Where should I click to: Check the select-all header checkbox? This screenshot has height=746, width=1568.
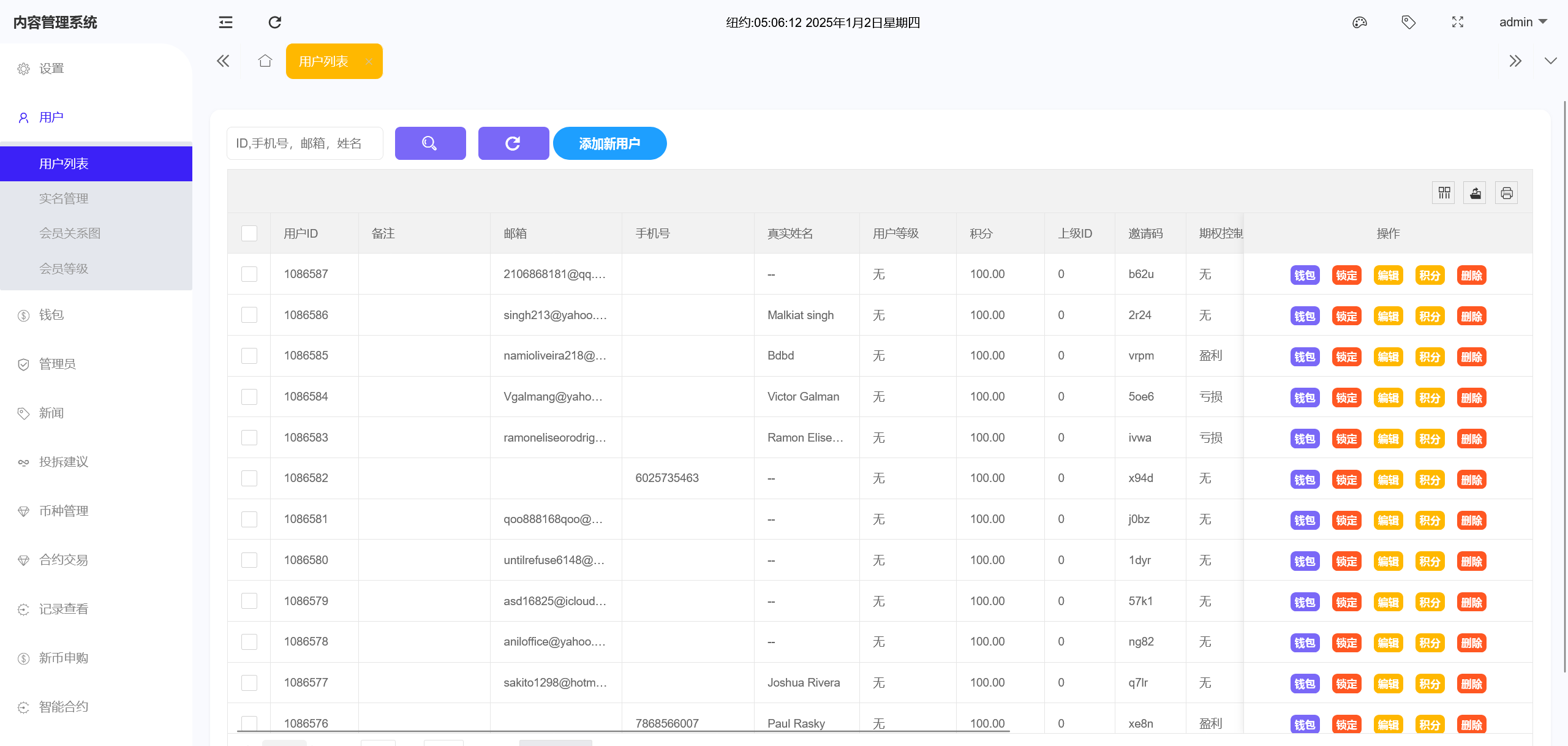249,233
